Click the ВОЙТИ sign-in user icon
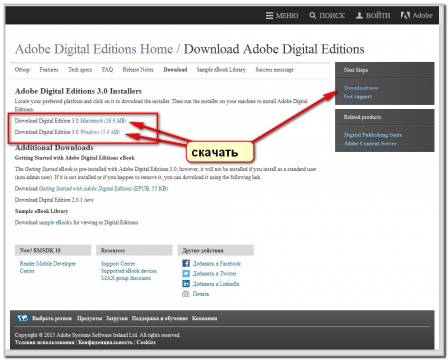448x360 pixels. pos(359,15)
